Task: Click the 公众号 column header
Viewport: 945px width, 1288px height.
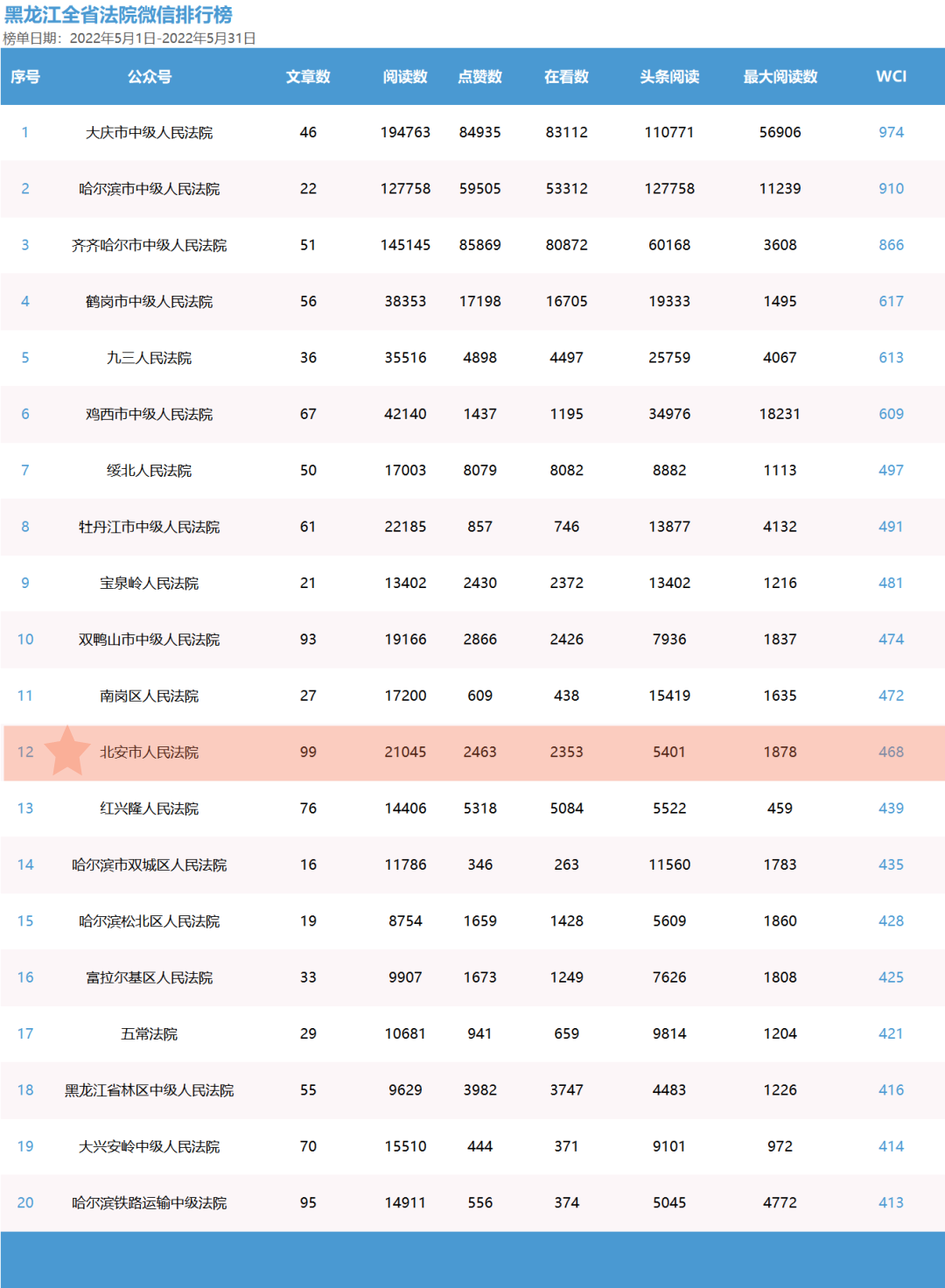Action: [150, 77]
